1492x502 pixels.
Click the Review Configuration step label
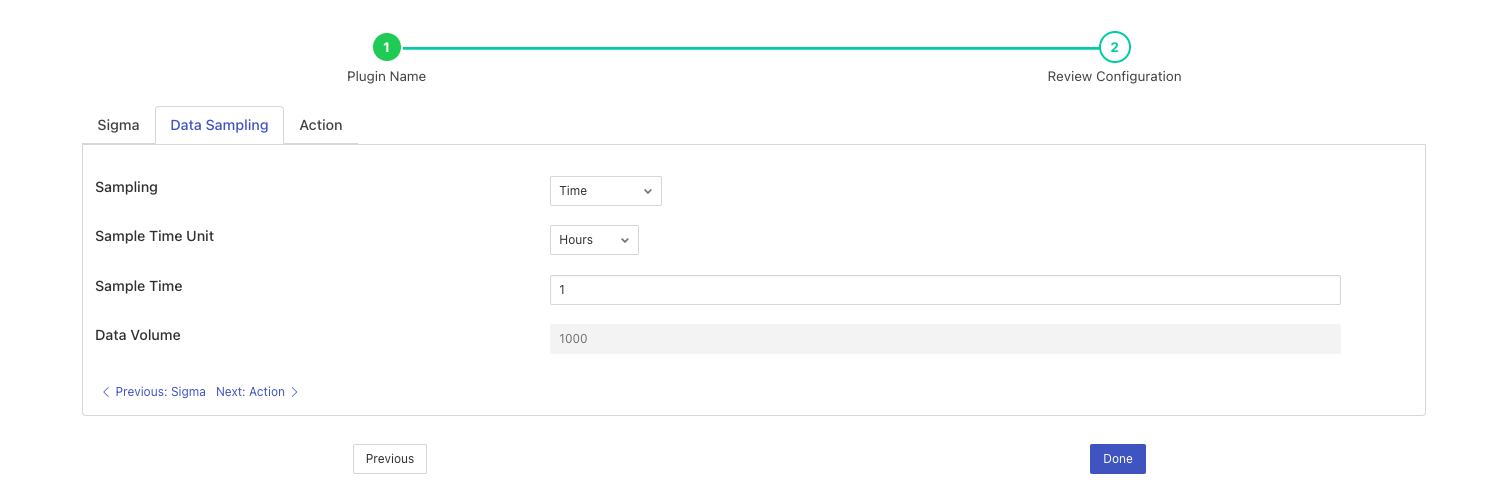pyautogui.click(x=1114, y=77)
